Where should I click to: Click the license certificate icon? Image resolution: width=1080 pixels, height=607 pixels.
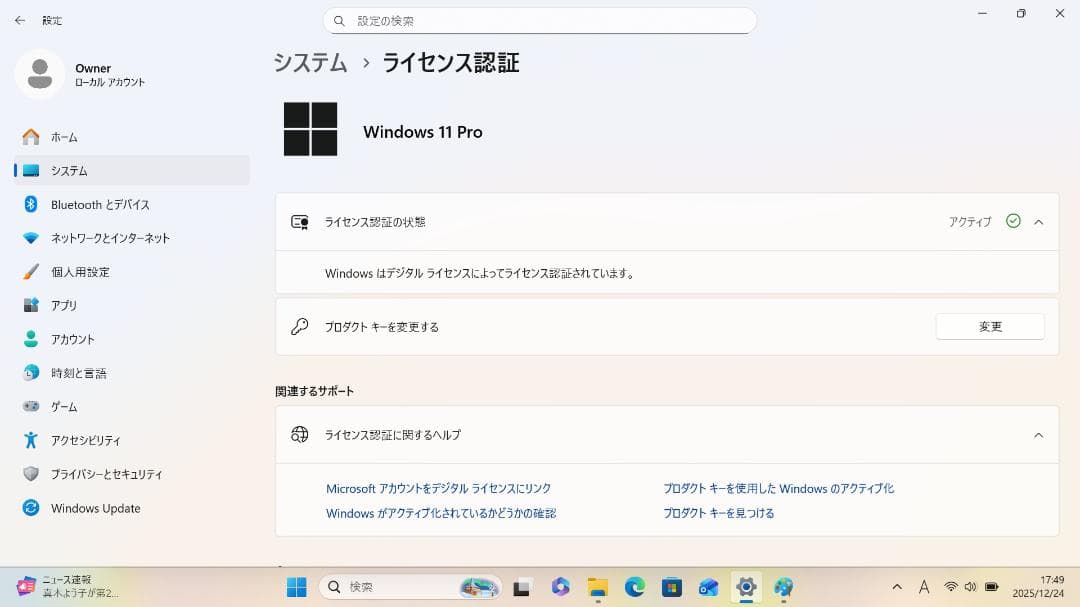[300, 222]
